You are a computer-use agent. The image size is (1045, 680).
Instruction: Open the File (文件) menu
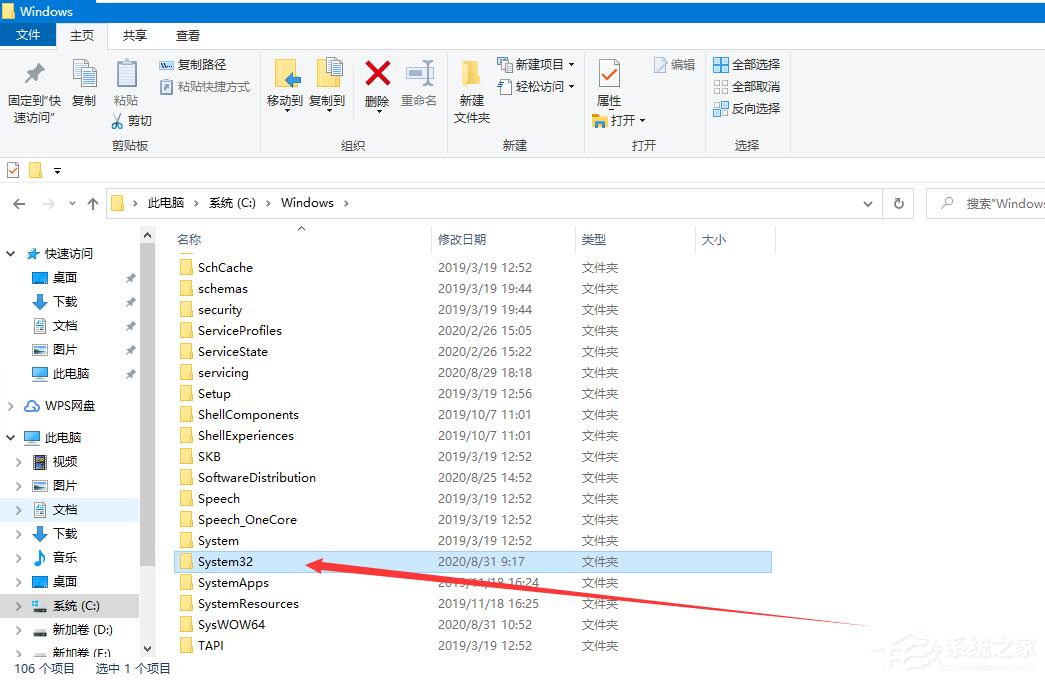(27, 35)
